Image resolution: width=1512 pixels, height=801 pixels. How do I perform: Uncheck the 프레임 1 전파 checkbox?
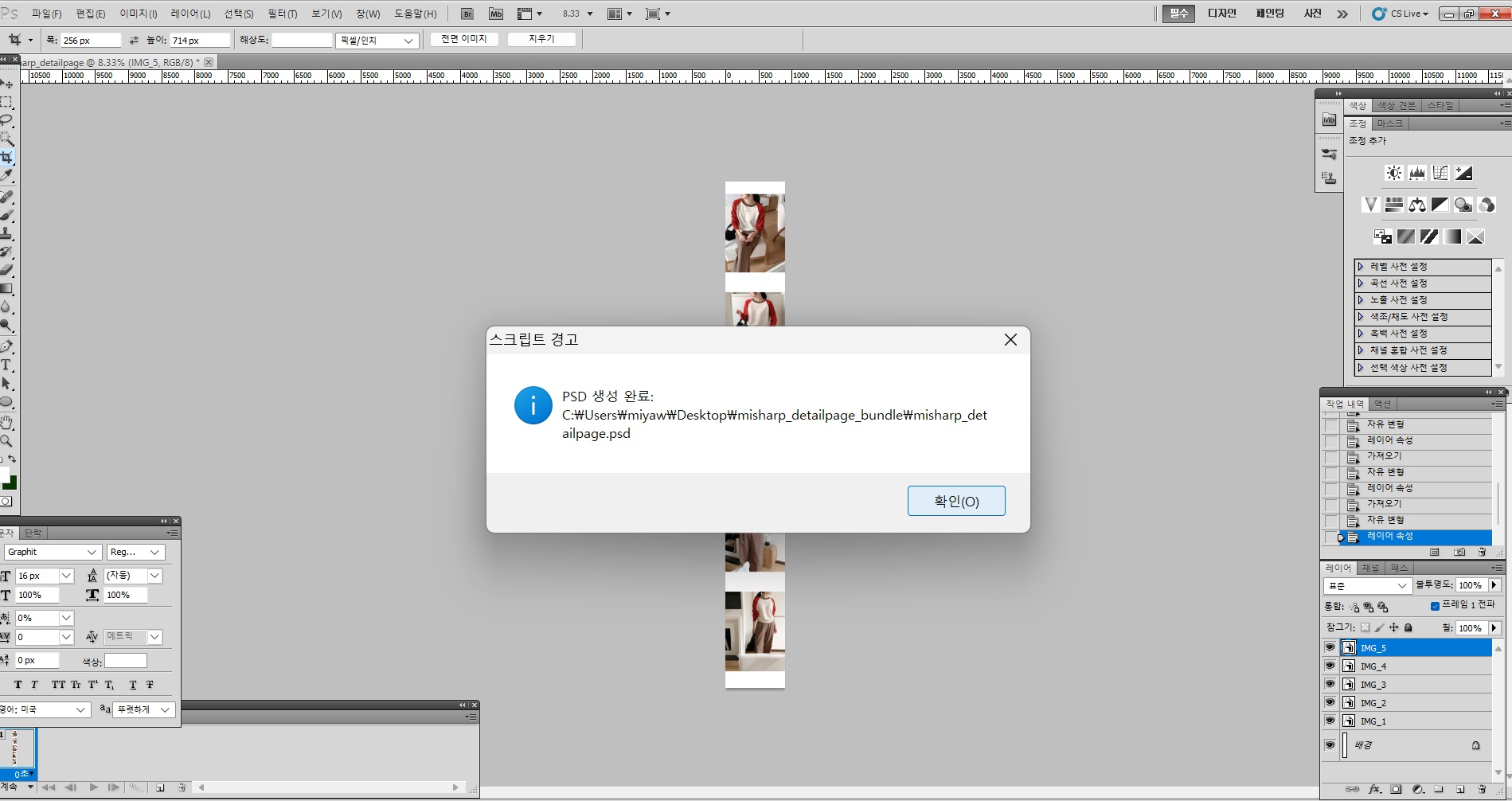click(x=1435, y=606)
